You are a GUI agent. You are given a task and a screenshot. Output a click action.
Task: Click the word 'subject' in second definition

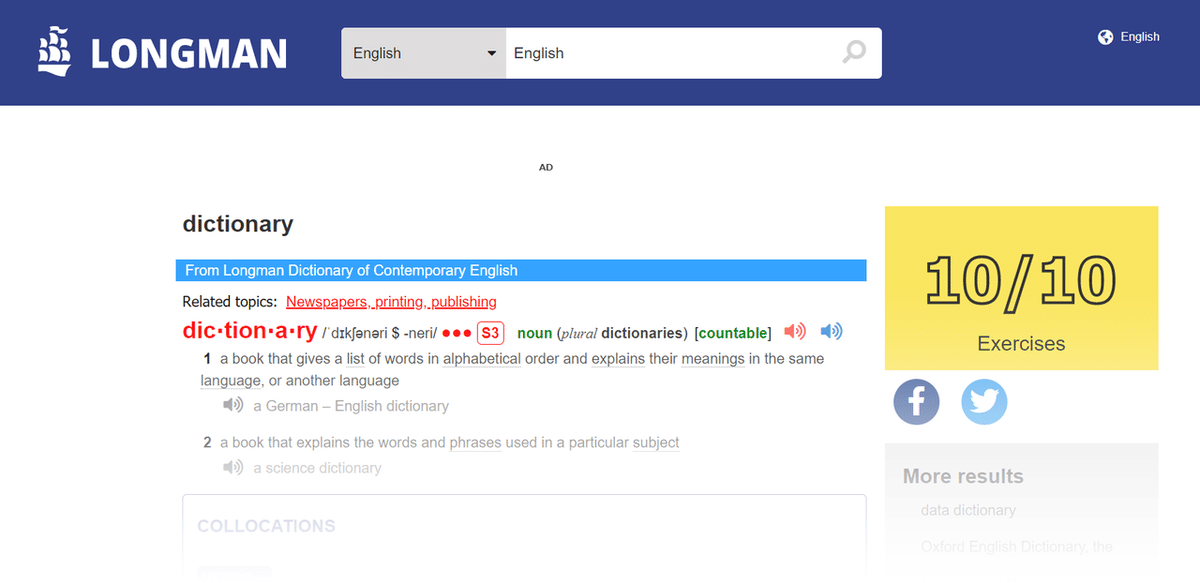pyautogui.click(x=656, y=442)
